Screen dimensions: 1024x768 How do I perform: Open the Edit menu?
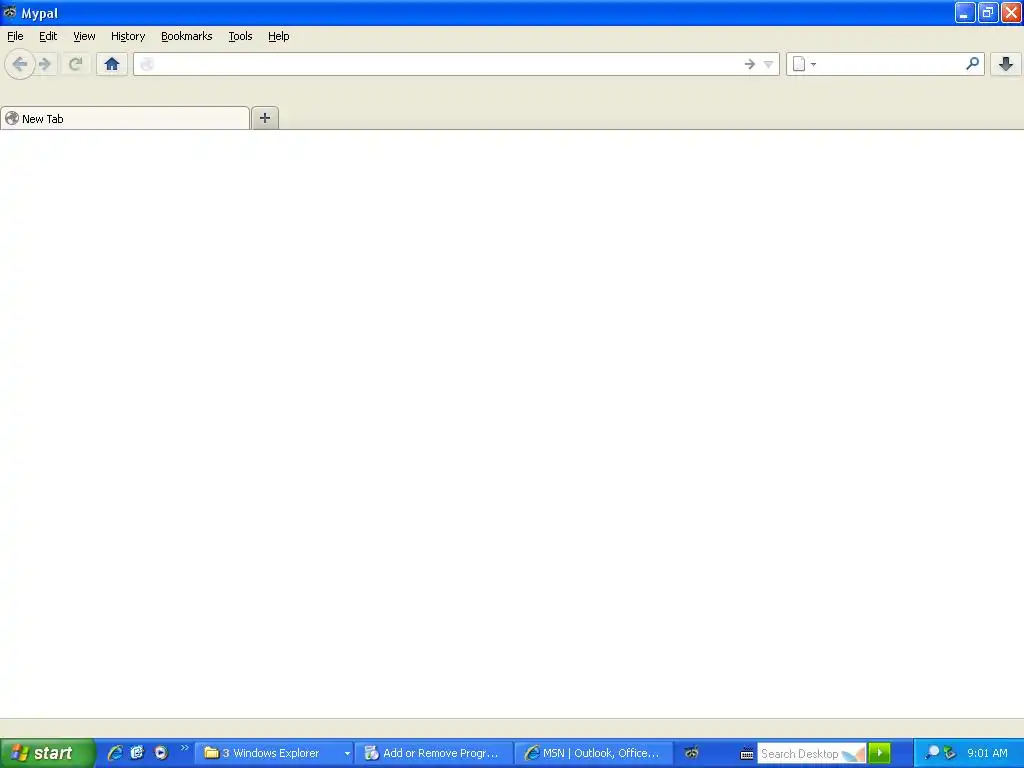pyautogui.click(x=48, y=37)
